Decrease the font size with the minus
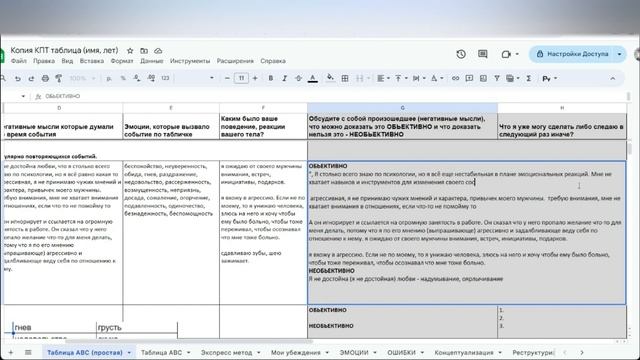 pyautogui.click(x=227, y=78)
